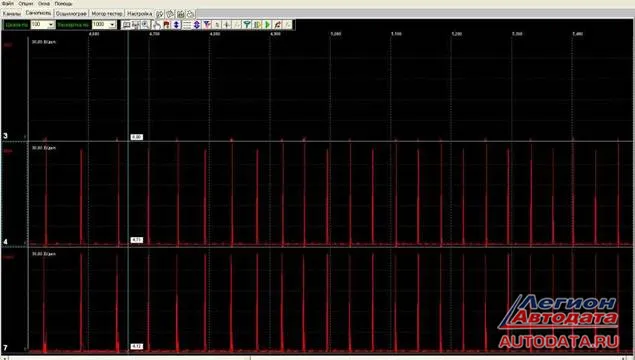
Task: Open the Файл menu
Action: point(8,4)
